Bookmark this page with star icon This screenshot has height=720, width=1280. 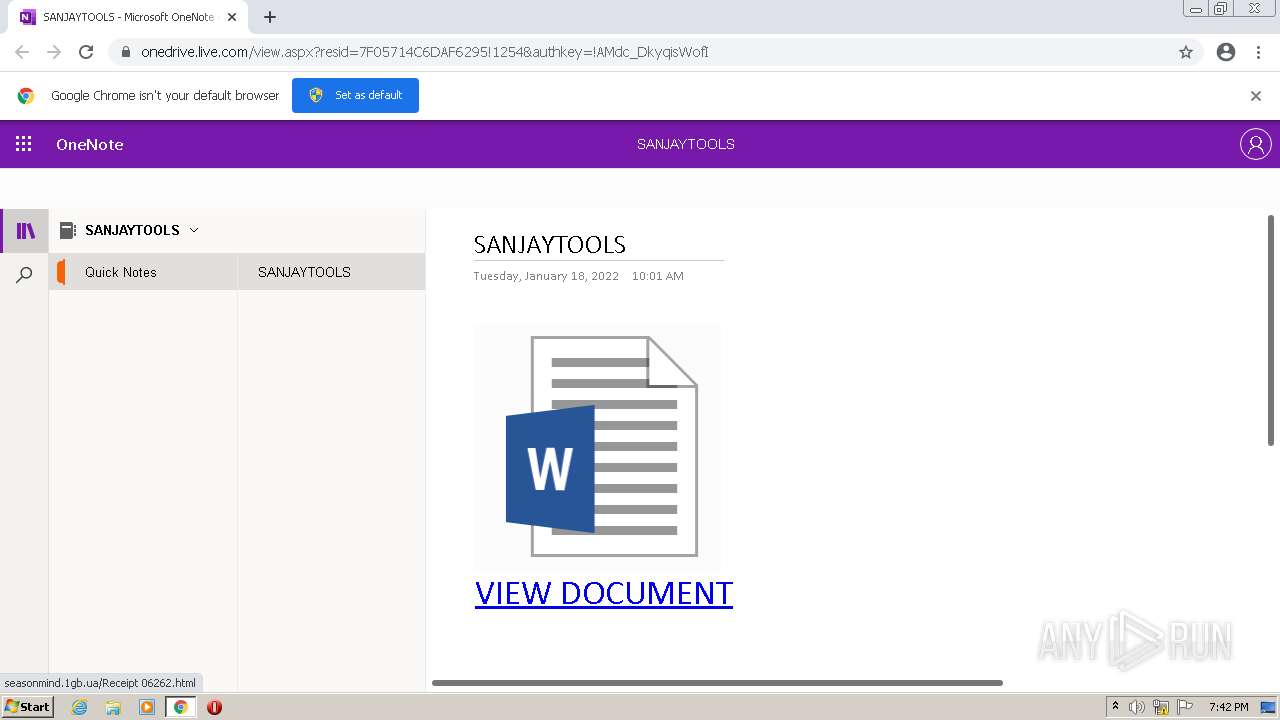click(x=1186, y=52)
